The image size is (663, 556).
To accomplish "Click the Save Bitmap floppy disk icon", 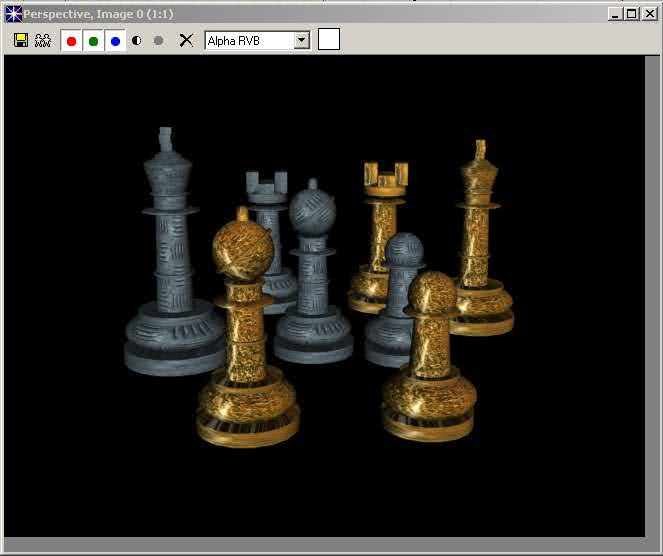I will pyautogui.click(x=21, y=40).
